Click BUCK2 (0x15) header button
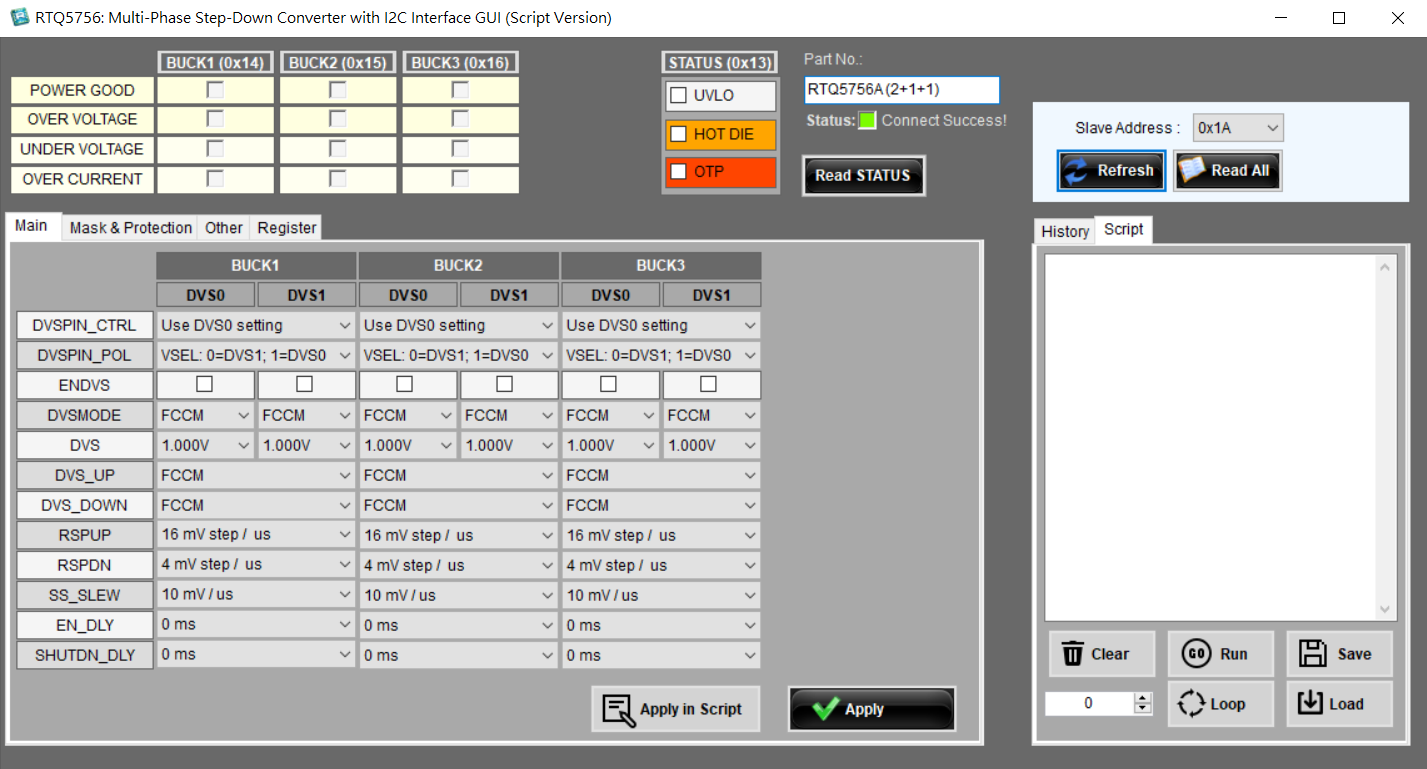 click(x=338, y=63)
